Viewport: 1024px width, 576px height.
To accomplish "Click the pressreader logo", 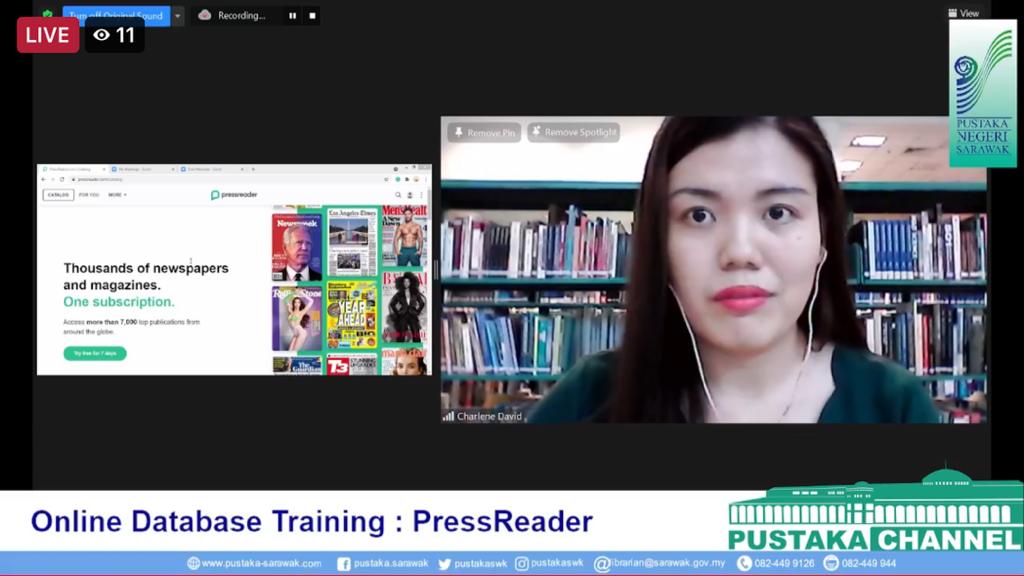I will [234, 195].
